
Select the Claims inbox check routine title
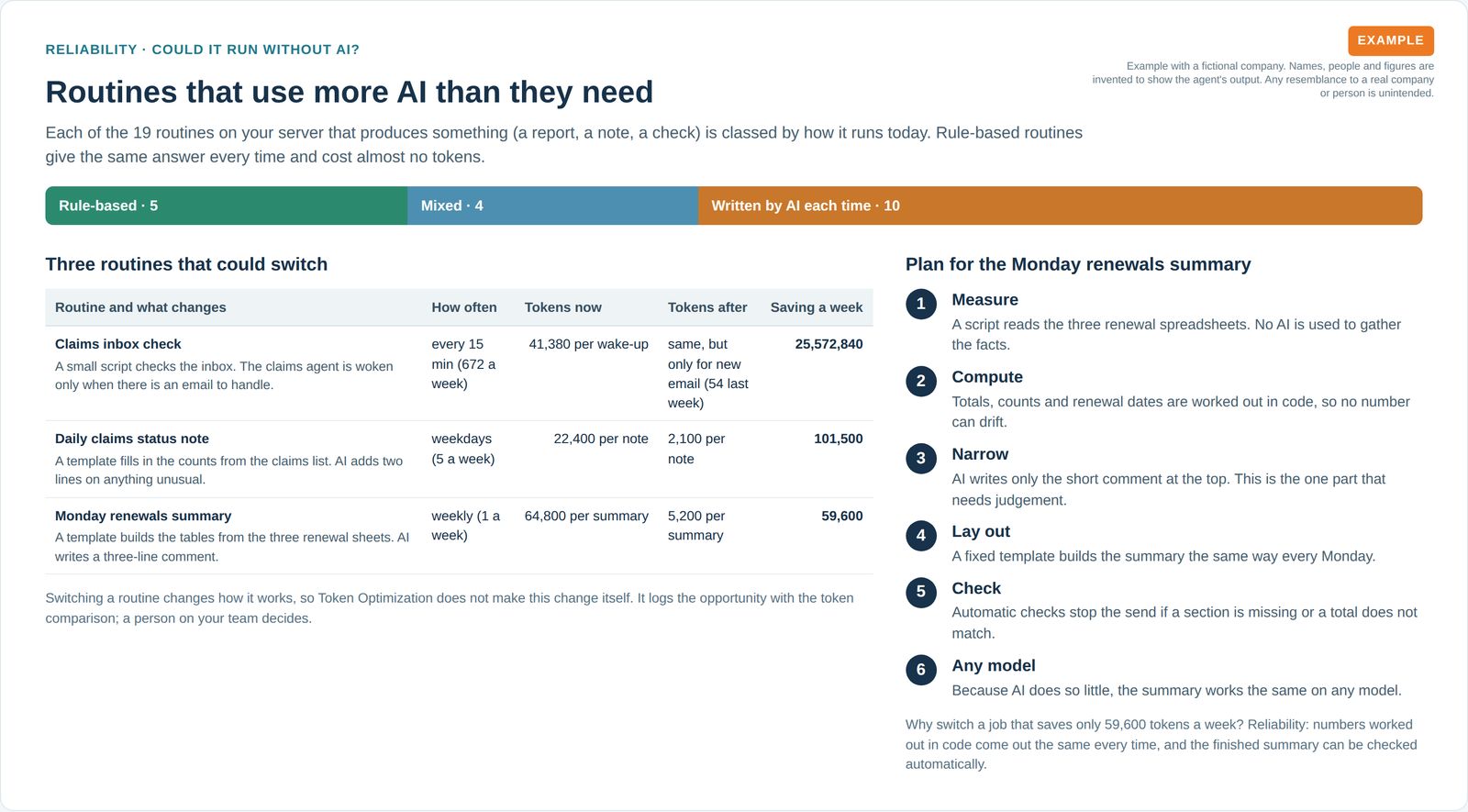pyautogui.click(x=118, y=344)
